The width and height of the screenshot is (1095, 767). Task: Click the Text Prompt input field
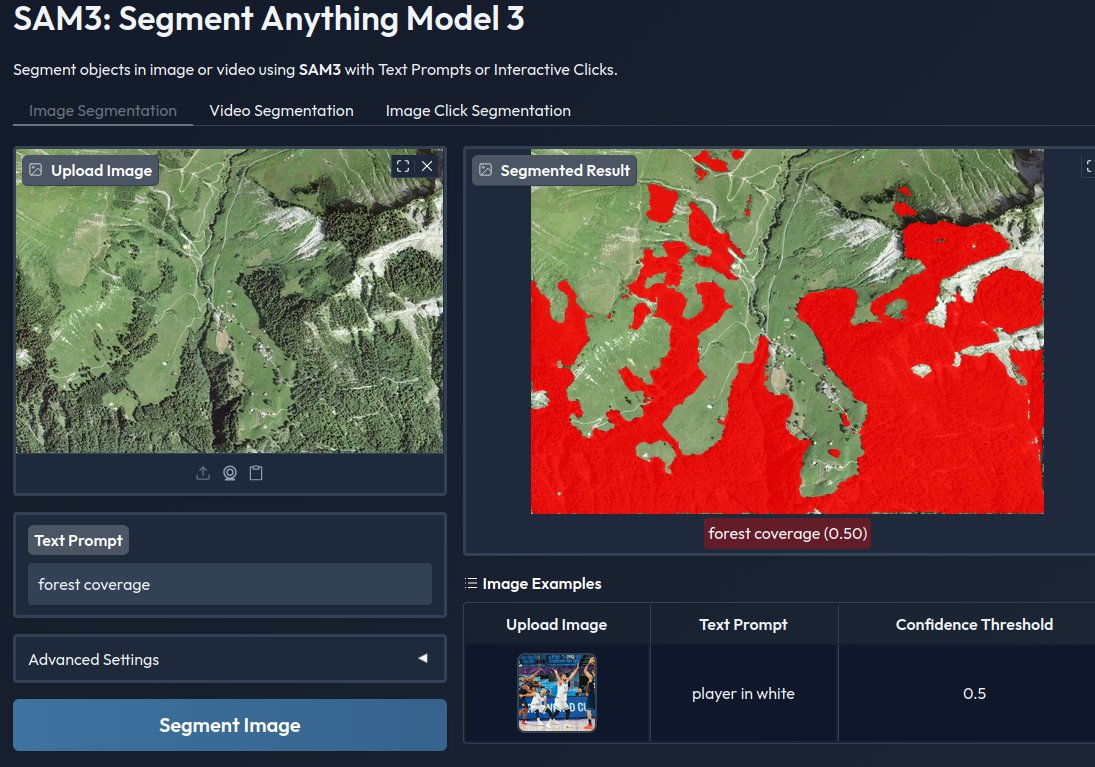coord(230,584)
